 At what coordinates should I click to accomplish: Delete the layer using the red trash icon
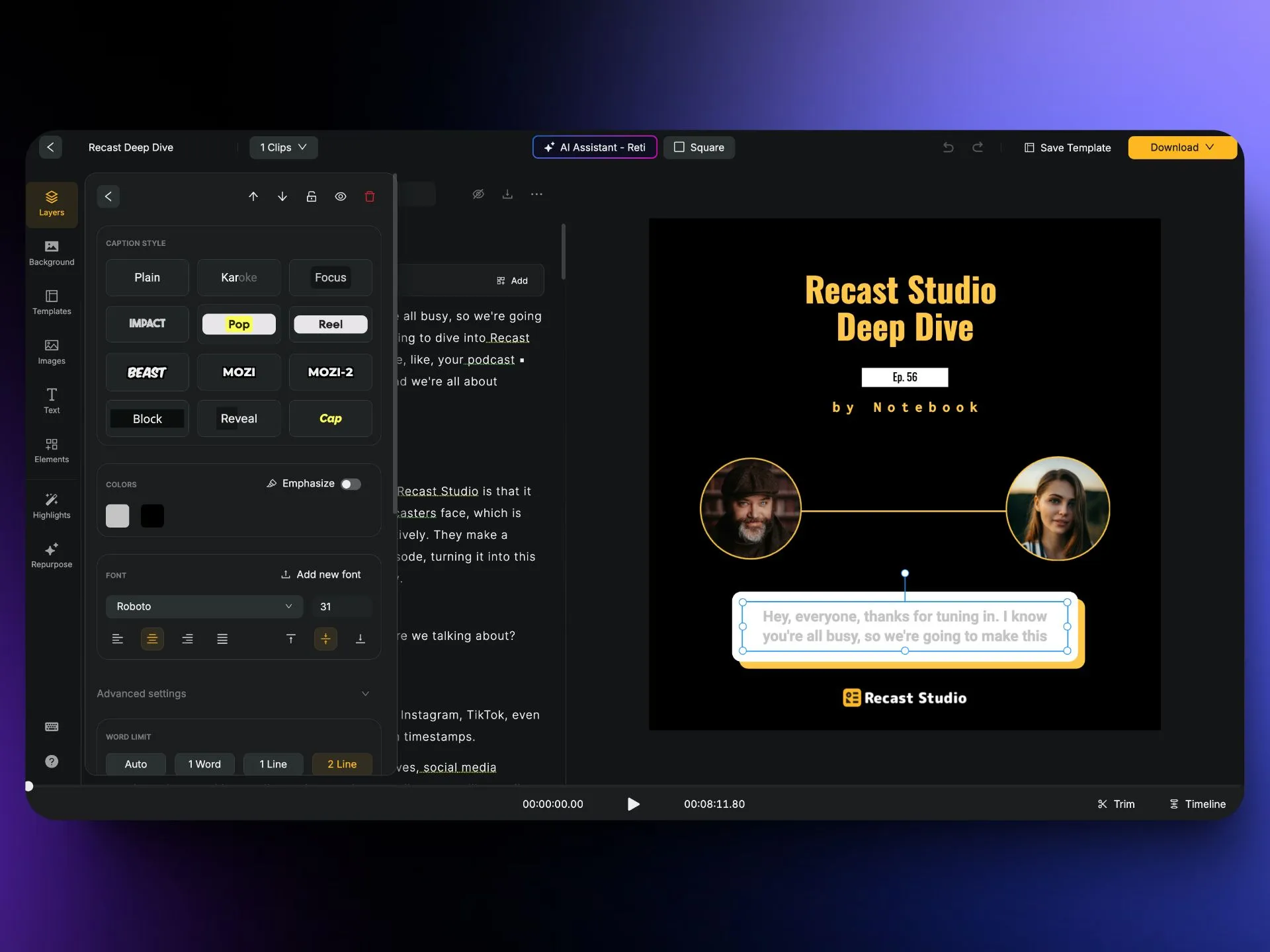coord(370,196)
